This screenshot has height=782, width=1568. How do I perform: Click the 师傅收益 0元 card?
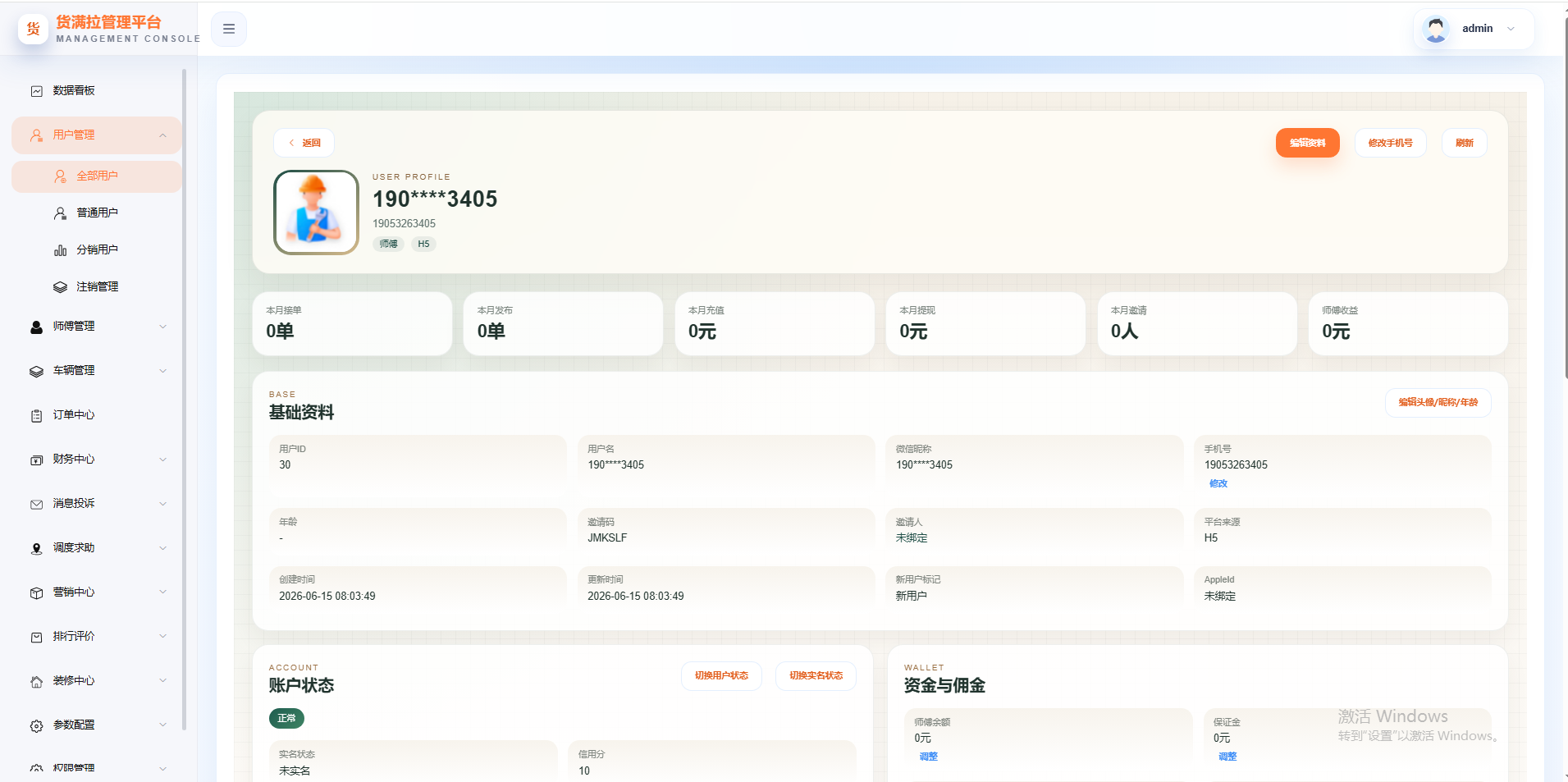1408,324
